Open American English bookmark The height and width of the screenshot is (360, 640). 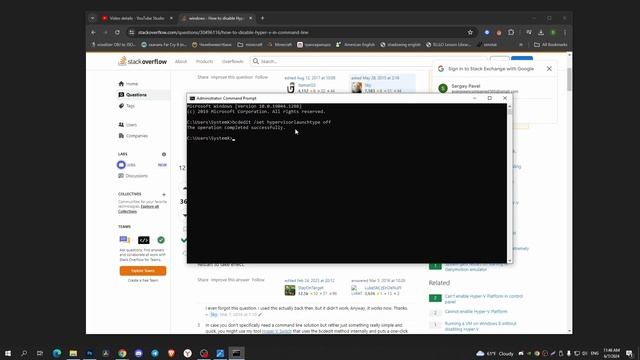point(355,44)
